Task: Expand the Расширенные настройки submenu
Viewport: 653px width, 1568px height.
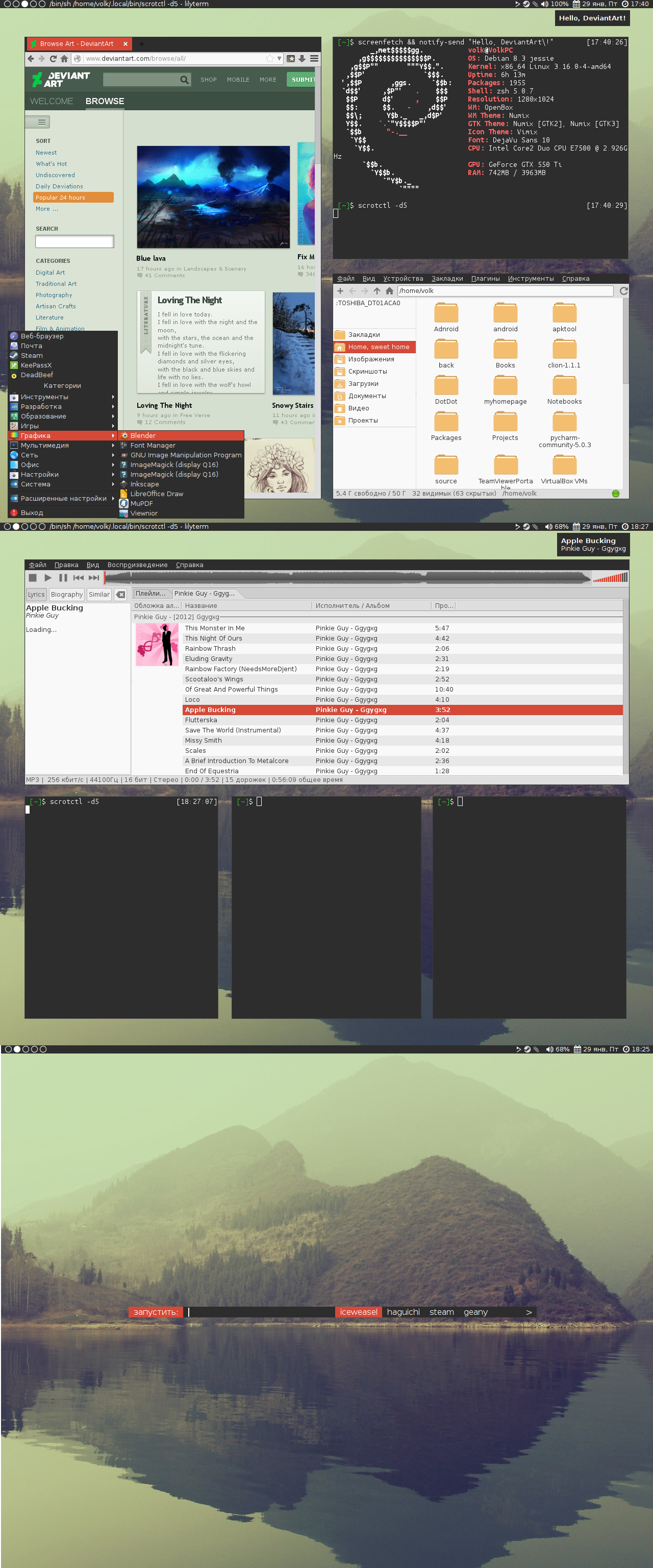Action: [63, 499]
